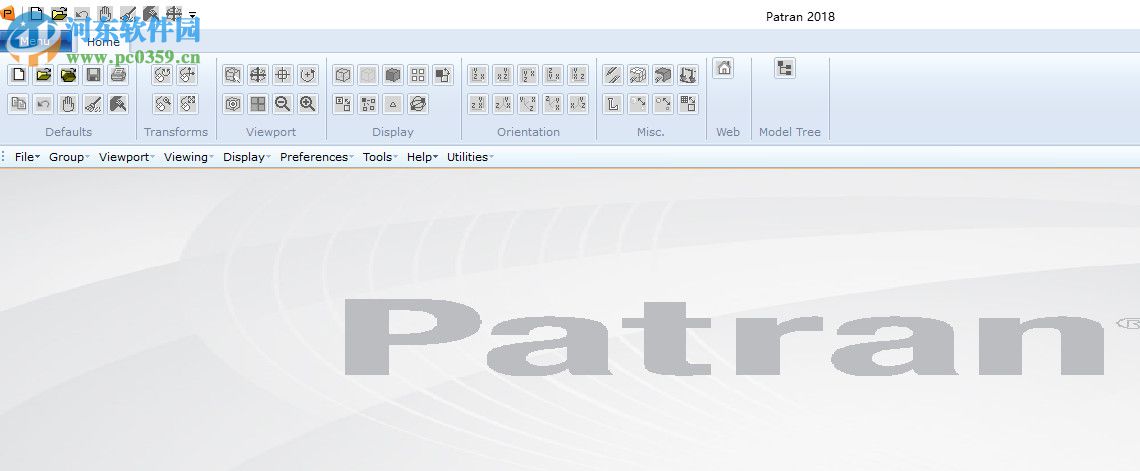Click the four-pane grid icon in Viewport group
Viewport: 1140px width, 471px height.
point(258,104)
